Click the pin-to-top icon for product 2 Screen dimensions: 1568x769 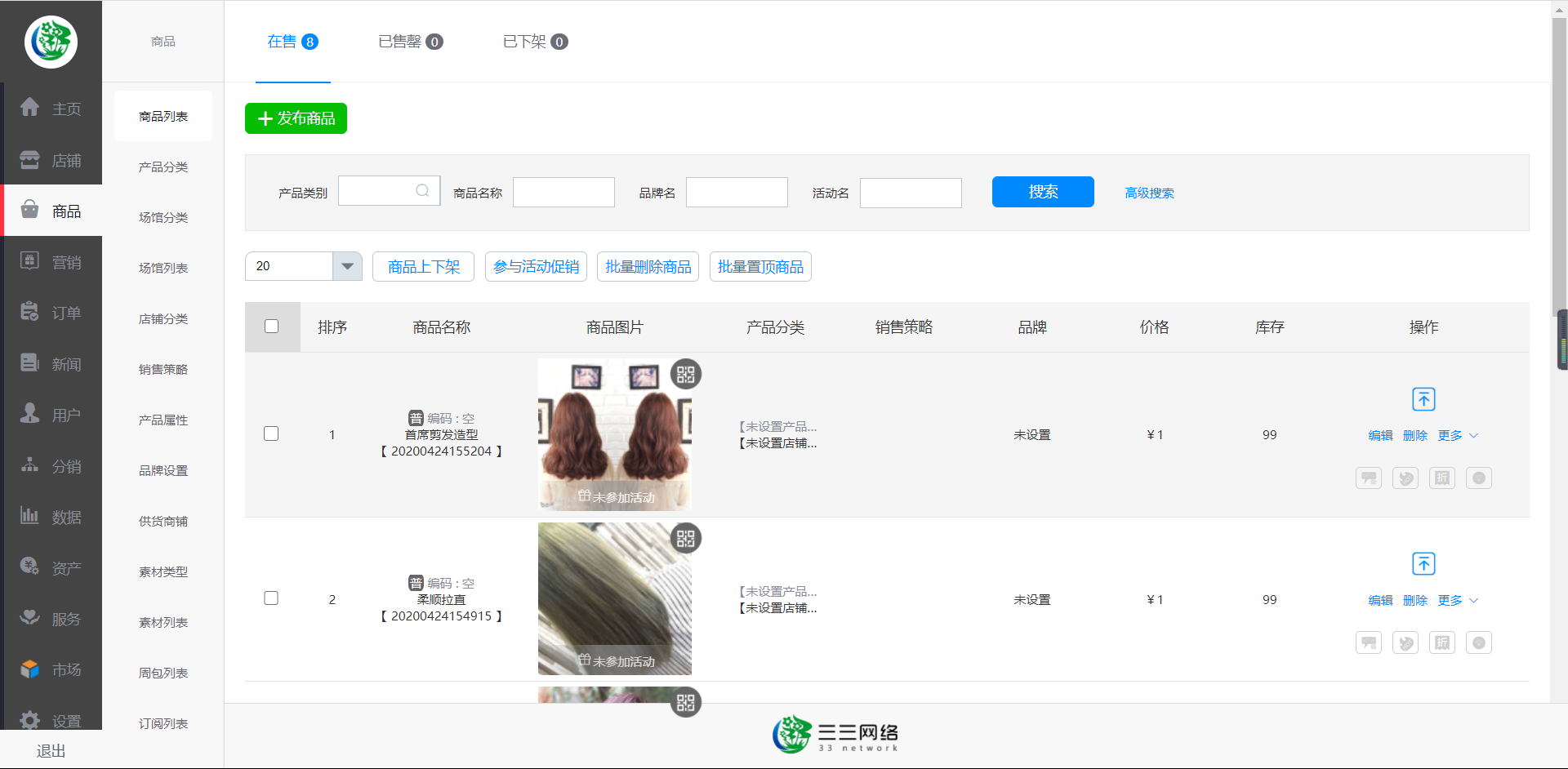point(1423,564)
